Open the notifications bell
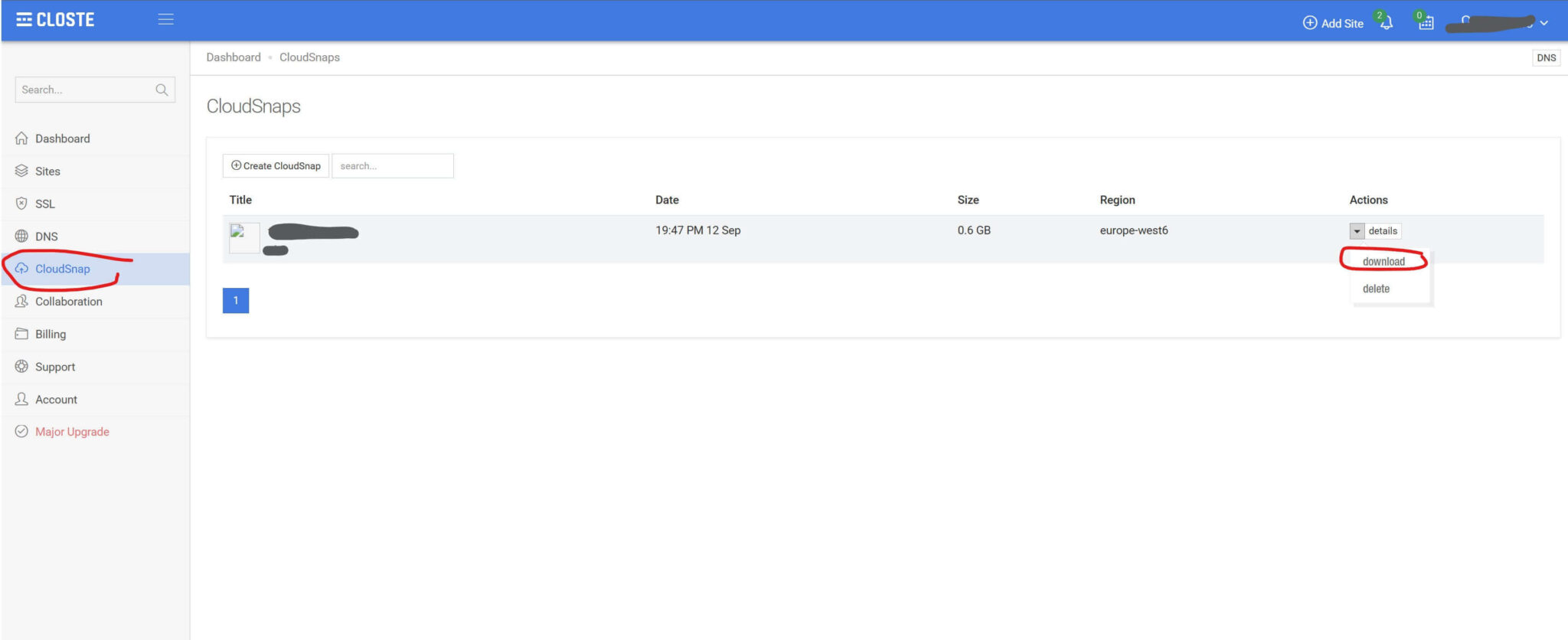This screenshot has height=640, width=1568. (1386, 22)
